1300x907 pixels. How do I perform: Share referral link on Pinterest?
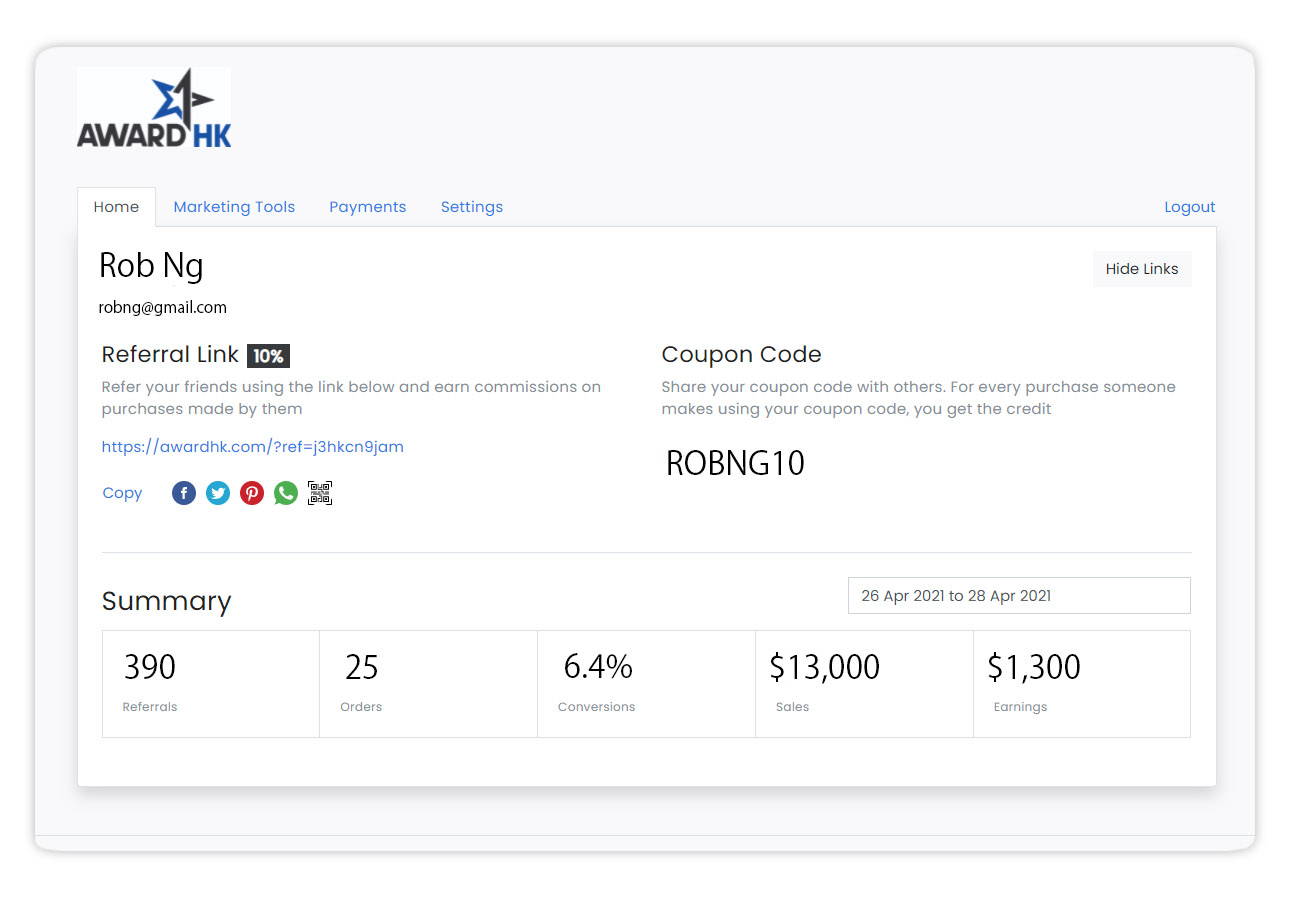252,493
